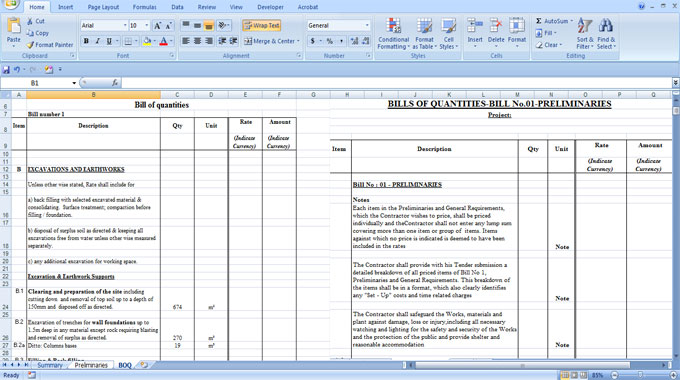Switch to Normal view in status bar
This screenshot has width=680, height=380.
(x=565, y=375)
